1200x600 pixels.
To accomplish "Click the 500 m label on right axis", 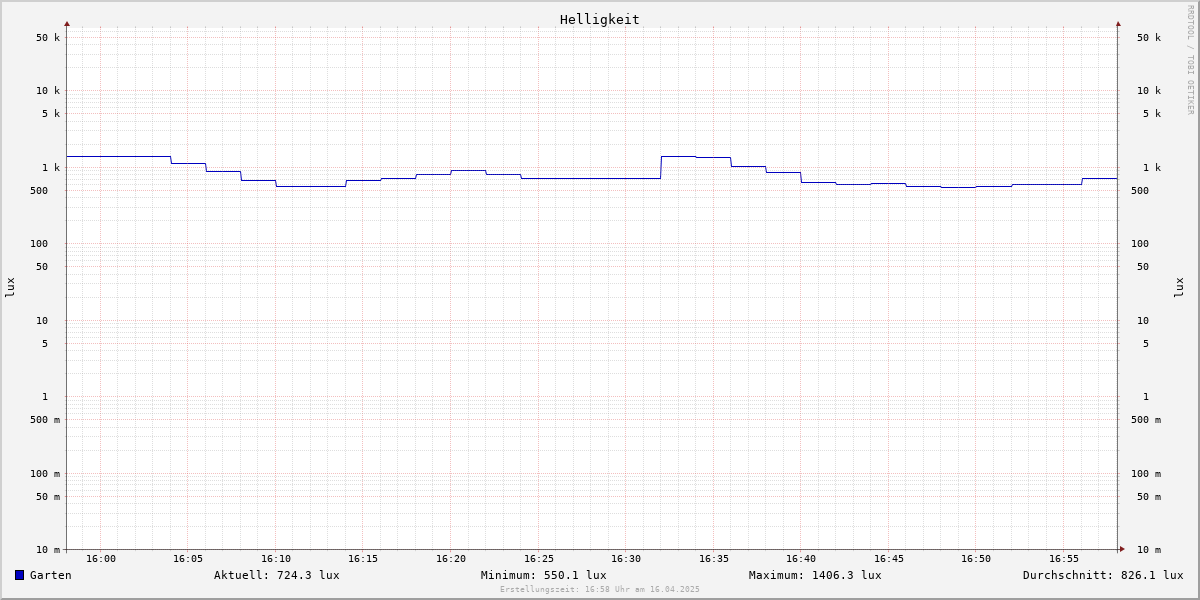I will [1146, 420].
